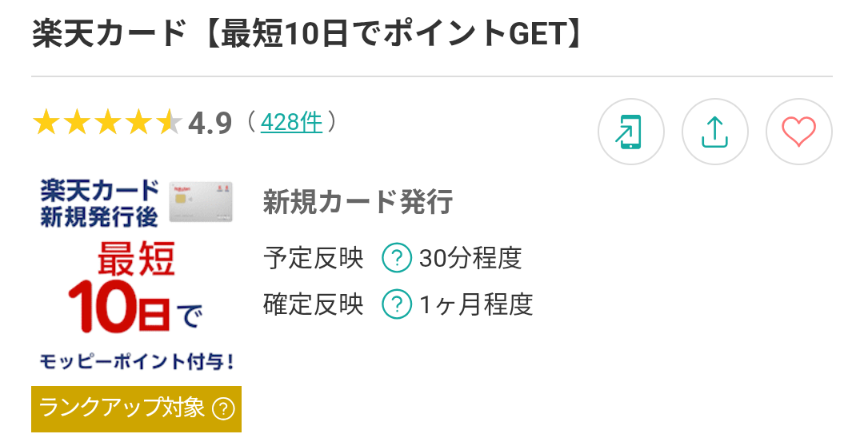
Task: Click the ランクアップ対象 gold badge
Action: click(x=136, y=409)
